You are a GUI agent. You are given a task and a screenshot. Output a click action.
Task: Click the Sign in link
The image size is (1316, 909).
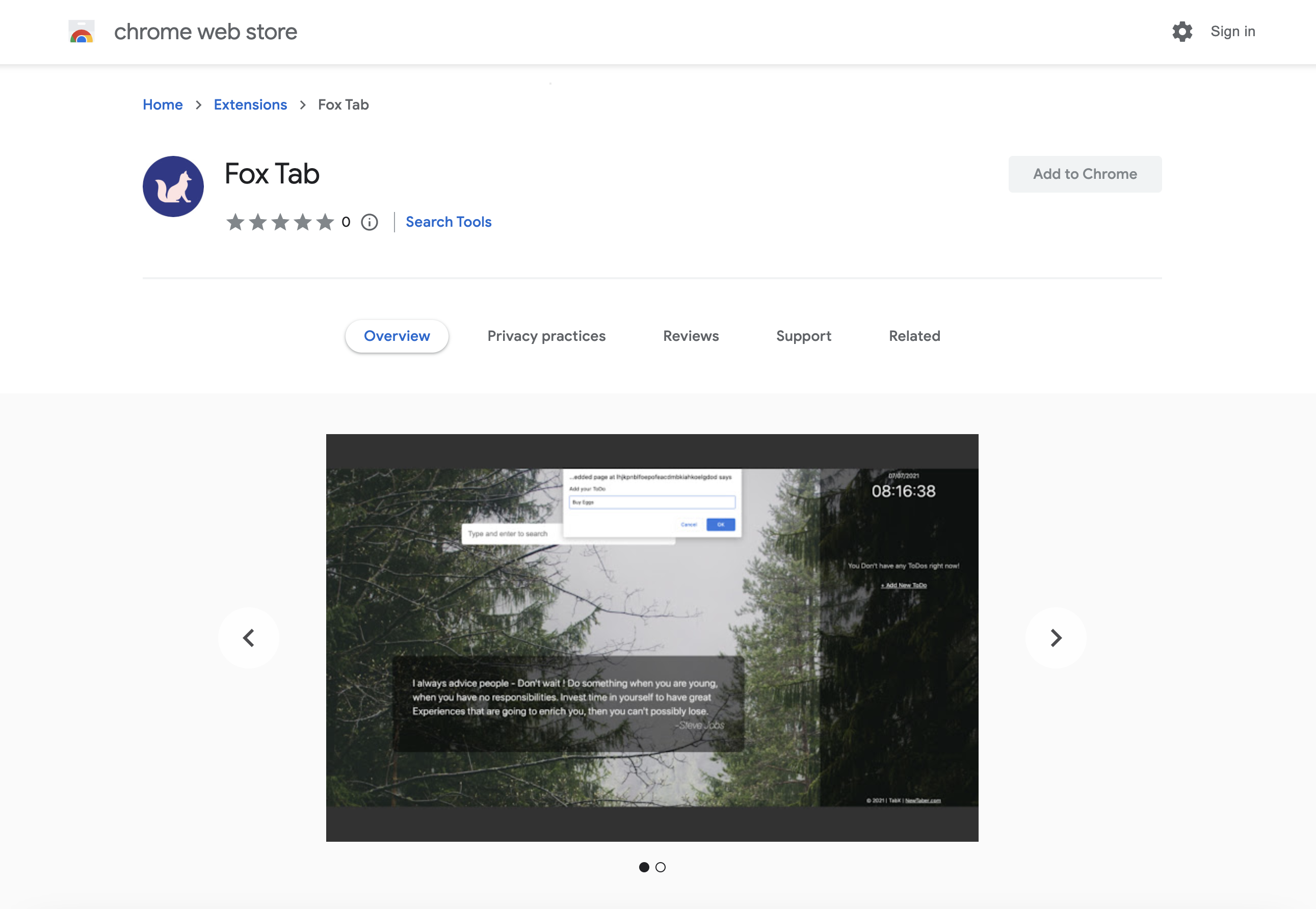pyautogui.click(x=1232, y=32)
